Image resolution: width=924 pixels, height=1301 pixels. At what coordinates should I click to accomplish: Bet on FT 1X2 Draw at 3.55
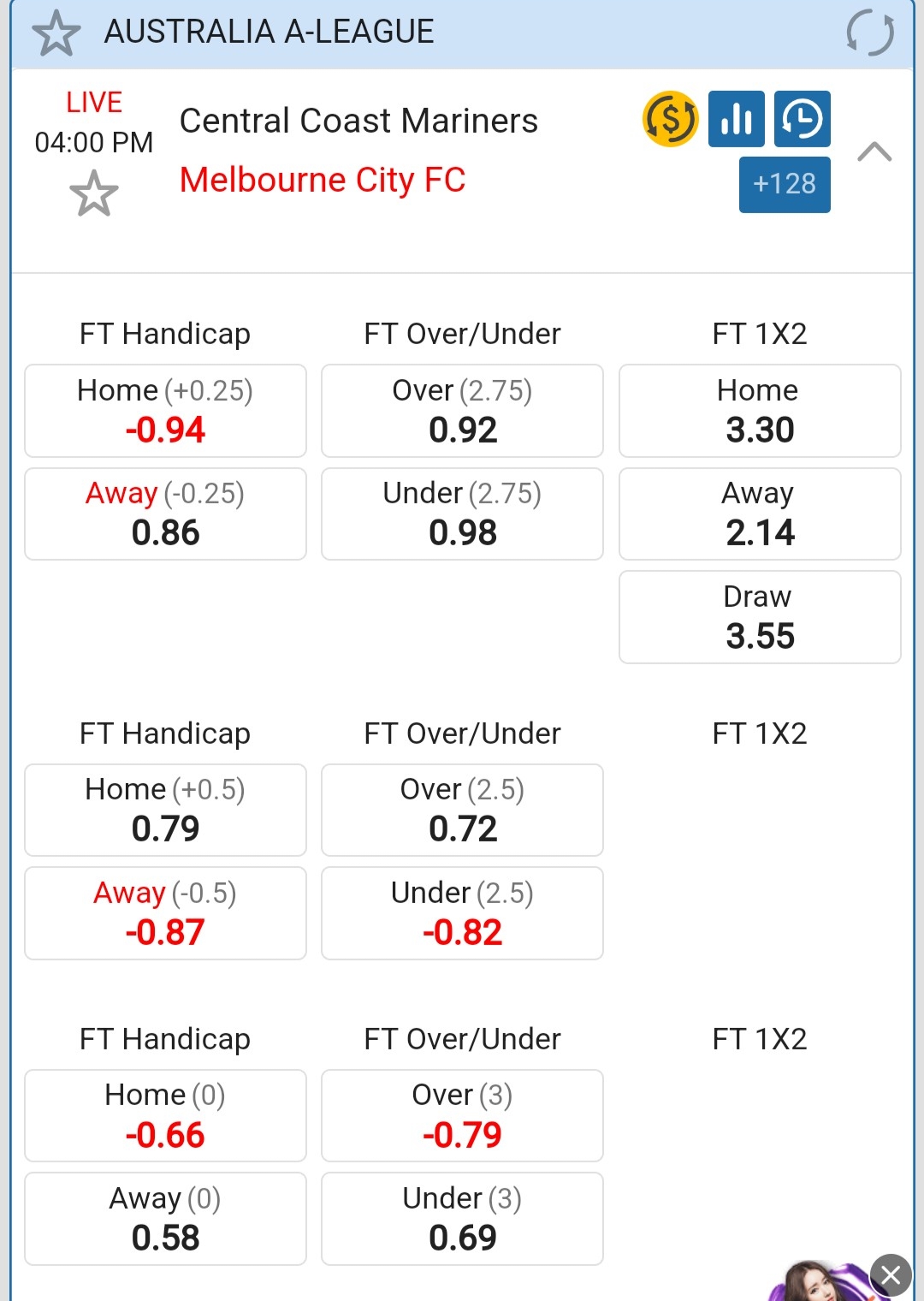tap(759, 617)
